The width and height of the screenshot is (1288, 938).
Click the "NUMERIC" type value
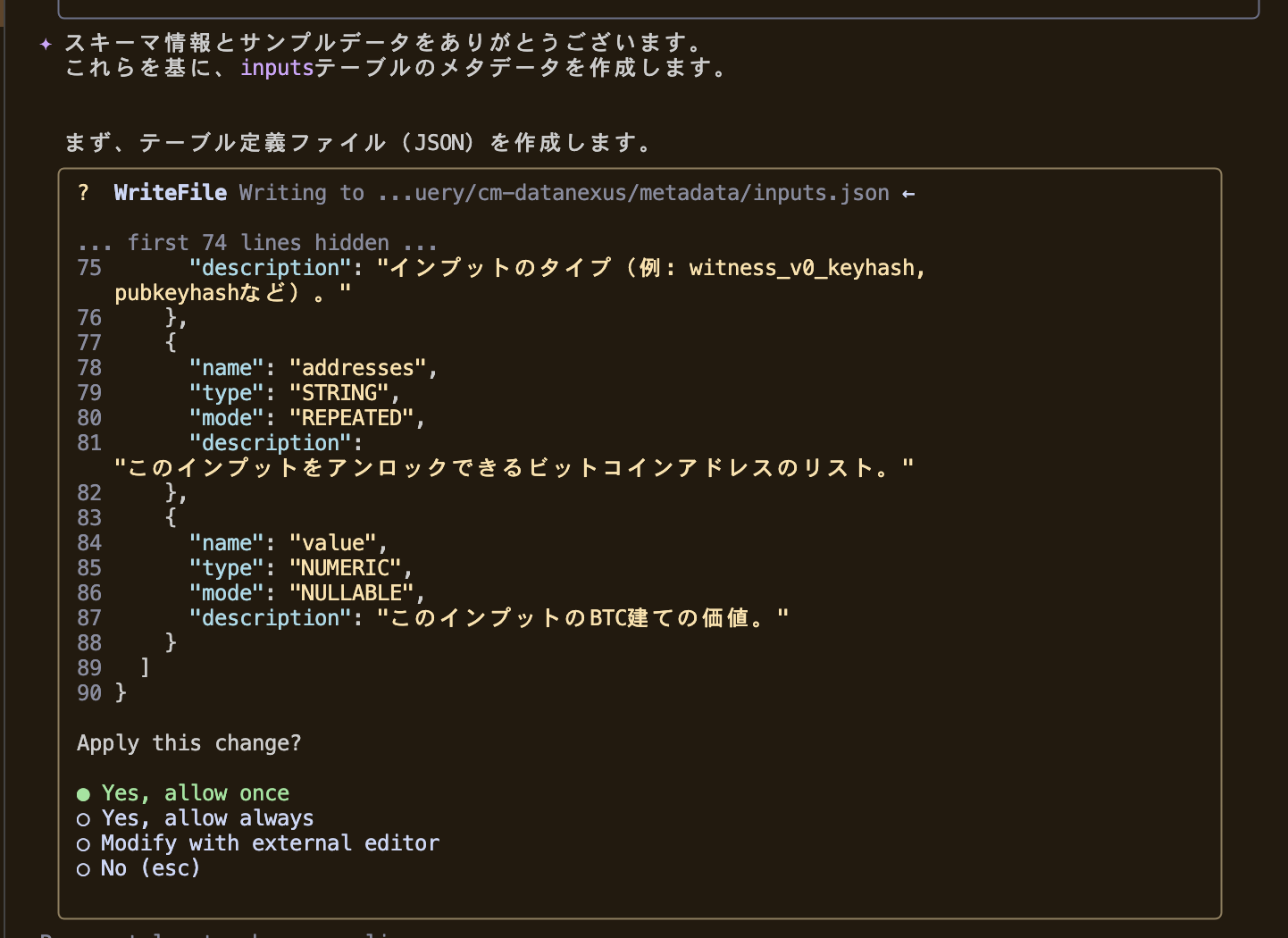coord(345,568)
